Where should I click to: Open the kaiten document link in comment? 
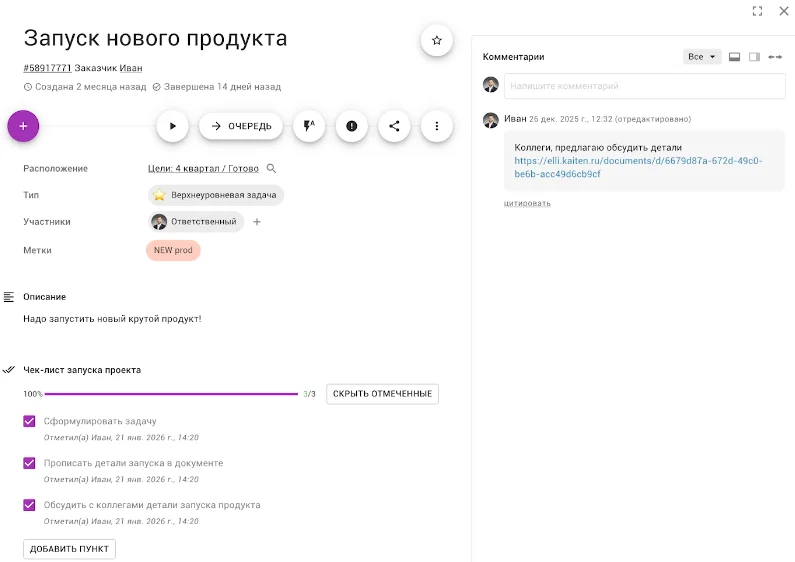[x=638, y=167]
